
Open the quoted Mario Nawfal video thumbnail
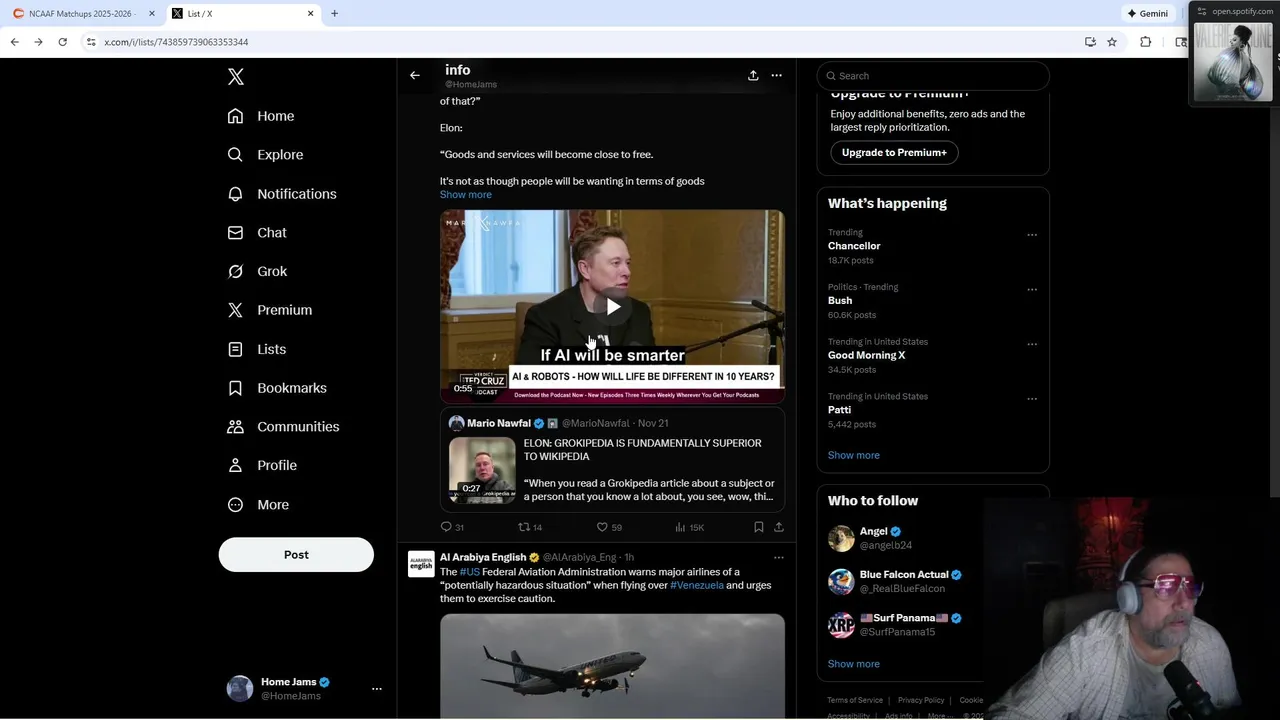482,470
